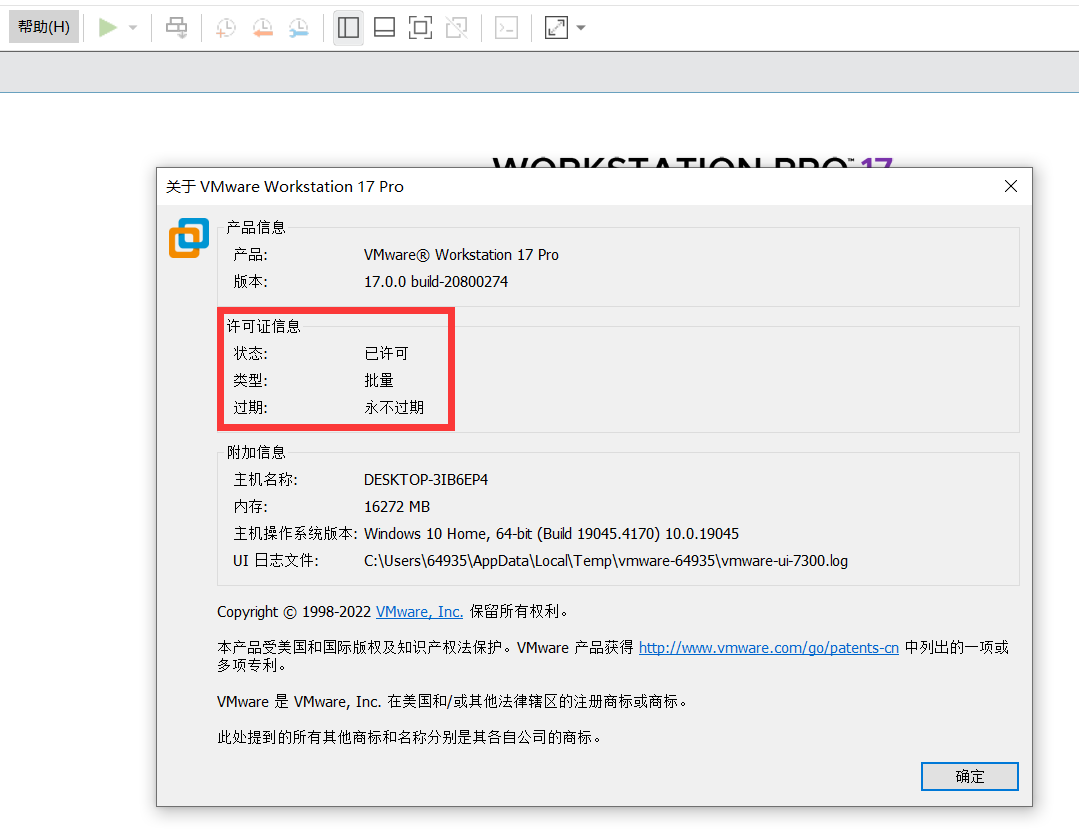
Task: Click the Copyright © 1998-2022 text
Action: pos(294,612)
